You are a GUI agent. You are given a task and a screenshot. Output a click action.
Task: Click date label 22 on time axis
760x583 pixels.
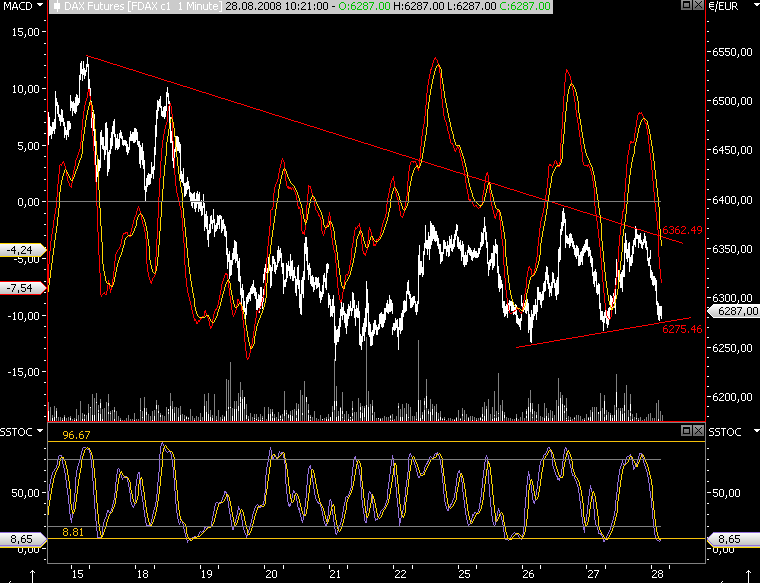click(x=400, y=574)
